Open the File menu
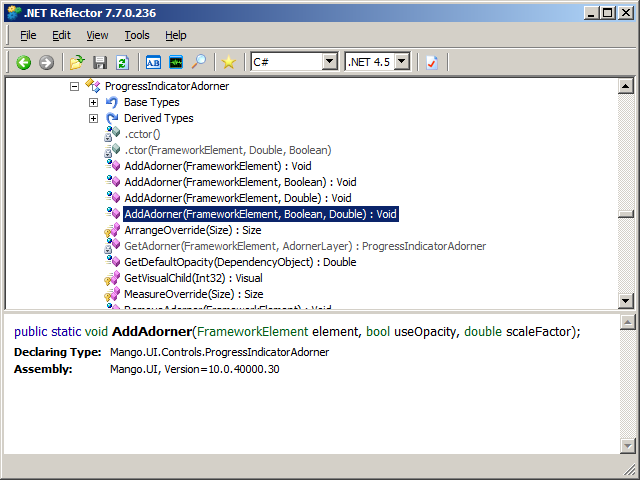Image resolution: width=640 pixels, height=480 pixels. coord(28,35)
